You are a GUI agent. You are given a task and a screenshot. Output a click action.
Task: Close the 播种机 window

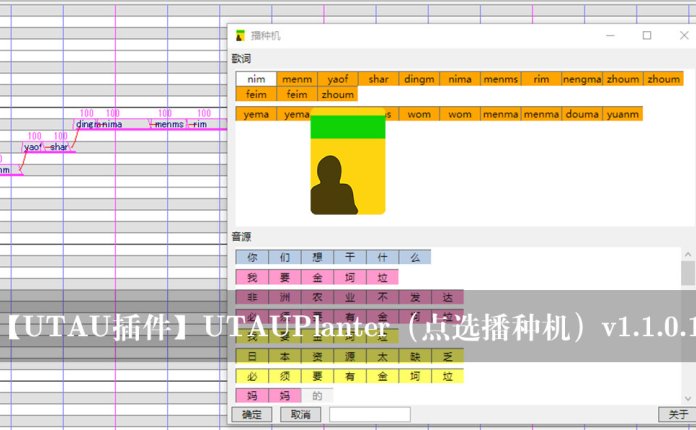[684, 36]
